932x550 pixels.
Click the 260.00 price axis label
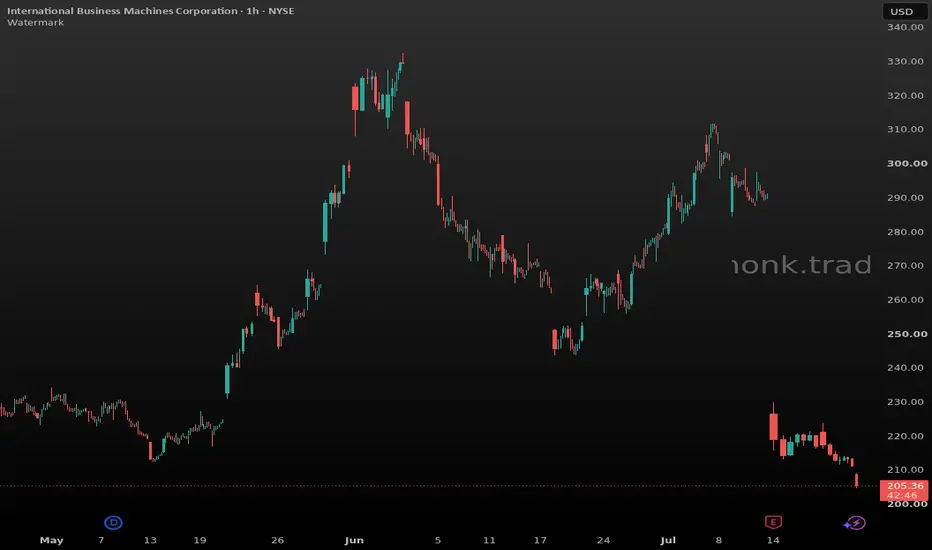click(x=905, y=300)
